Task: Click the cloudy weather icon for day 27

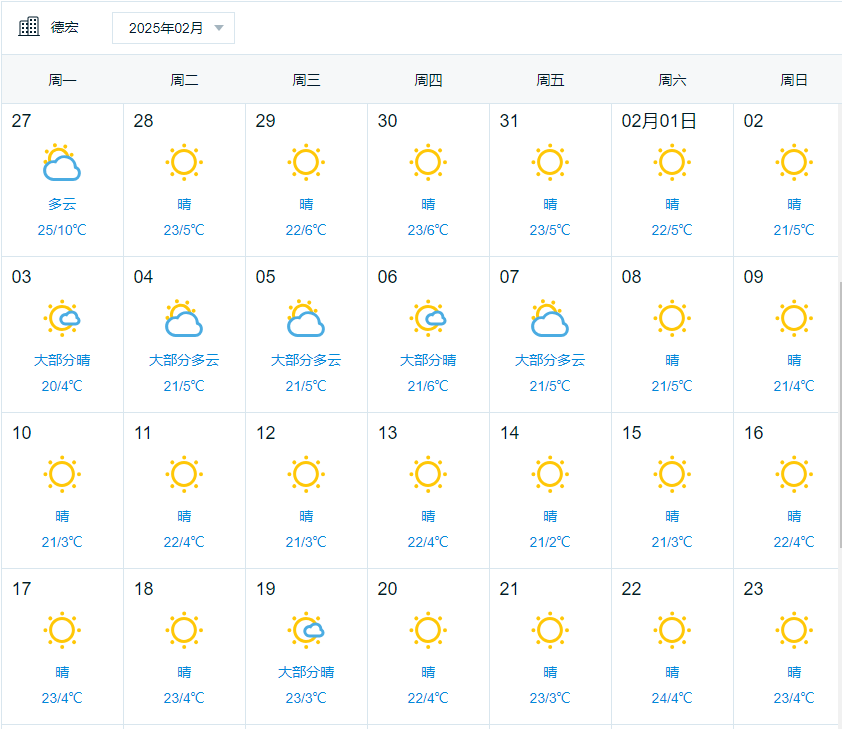Action: pyautogui.click(x=62, y=162)
